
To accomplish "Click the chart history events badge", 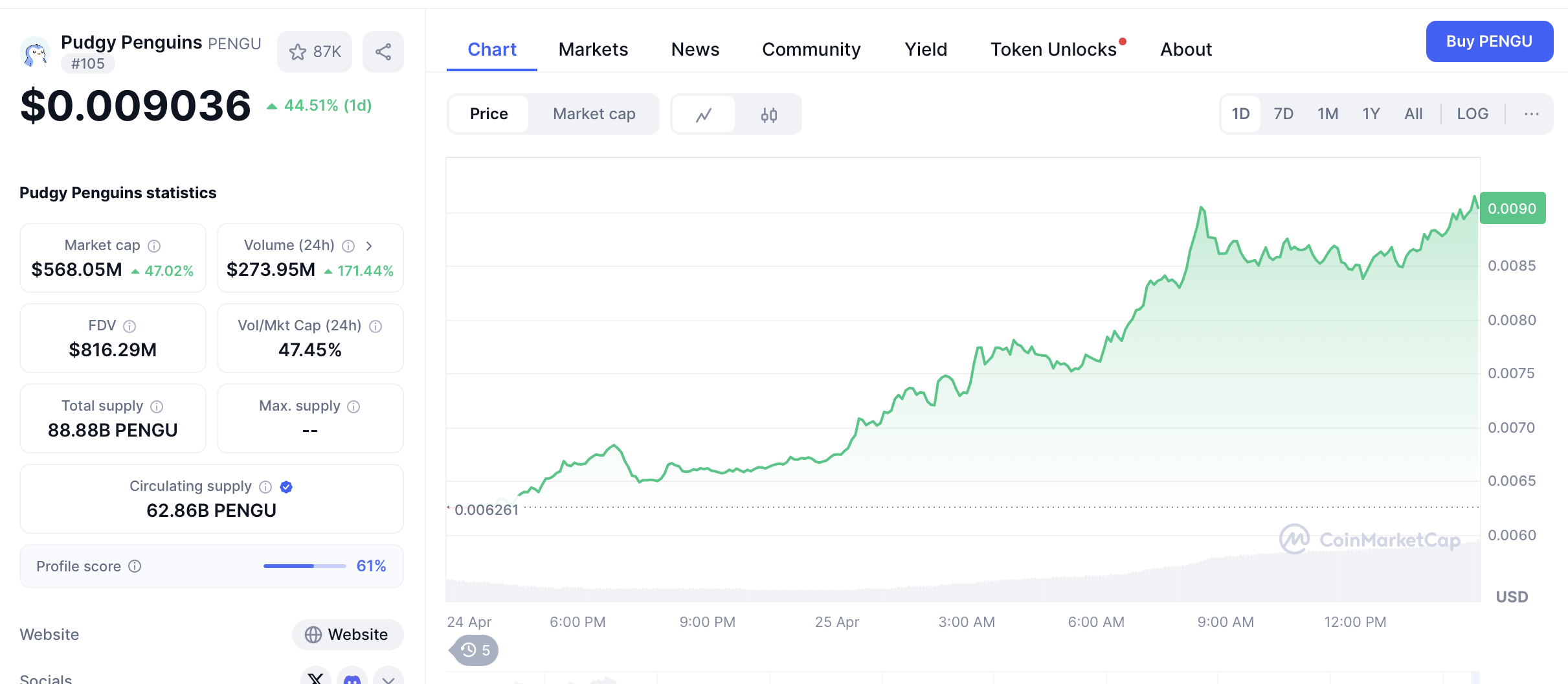I will 476,650.
